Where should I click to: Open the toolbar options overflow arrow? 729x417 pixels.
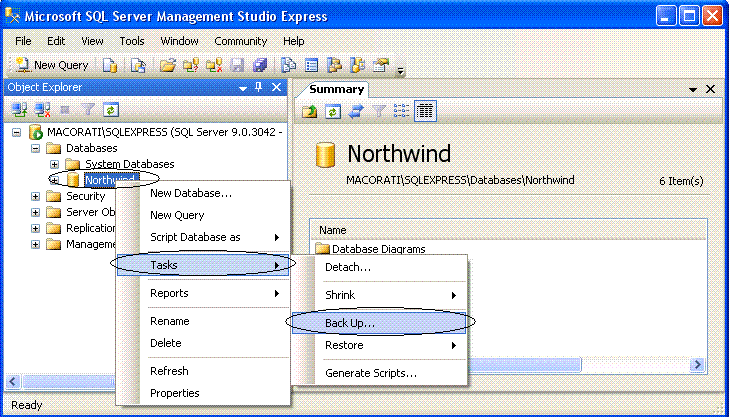(400, 71)
